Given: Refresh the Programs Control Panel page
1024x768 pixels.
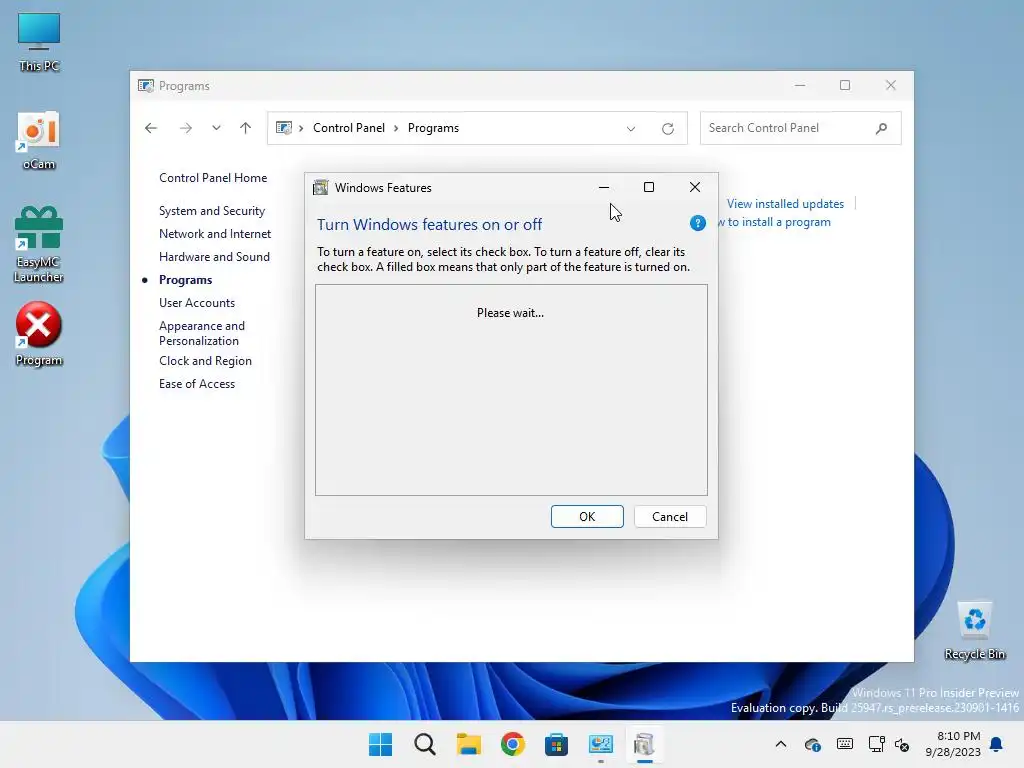Looking at the screenshot, I should click(667, 129).
